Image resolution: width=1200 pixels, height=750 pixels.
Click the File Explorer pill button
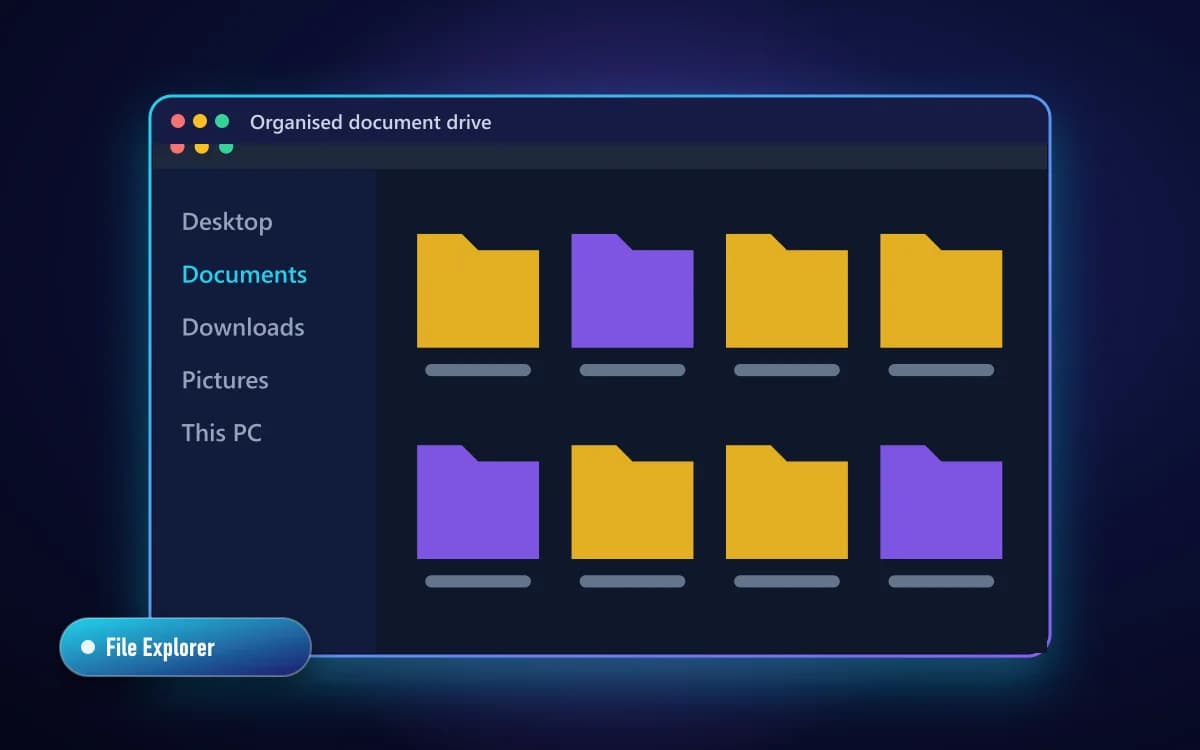[x=185, y=647]
